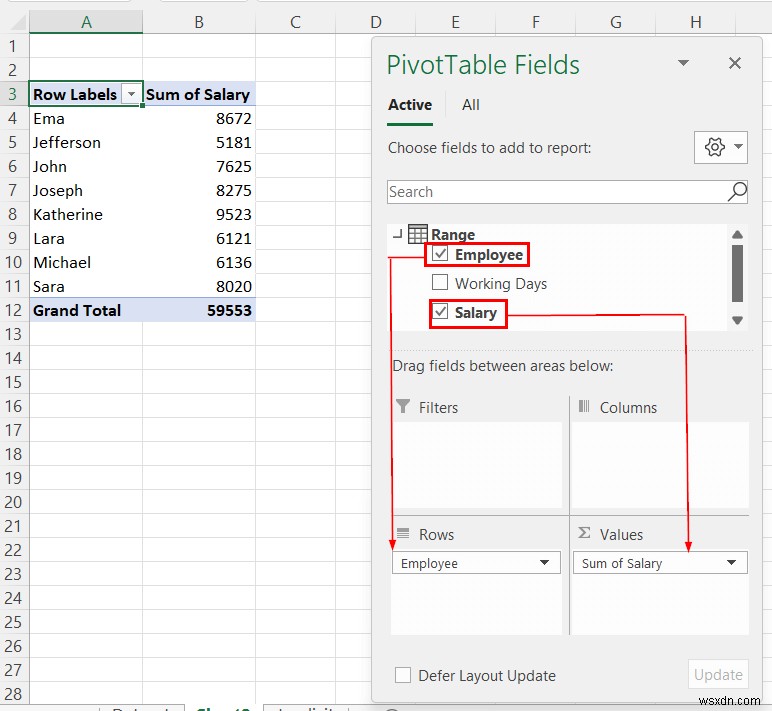
Task: Open the PivotTable Fields pane options arrow
Action: [x=684, y=64]
